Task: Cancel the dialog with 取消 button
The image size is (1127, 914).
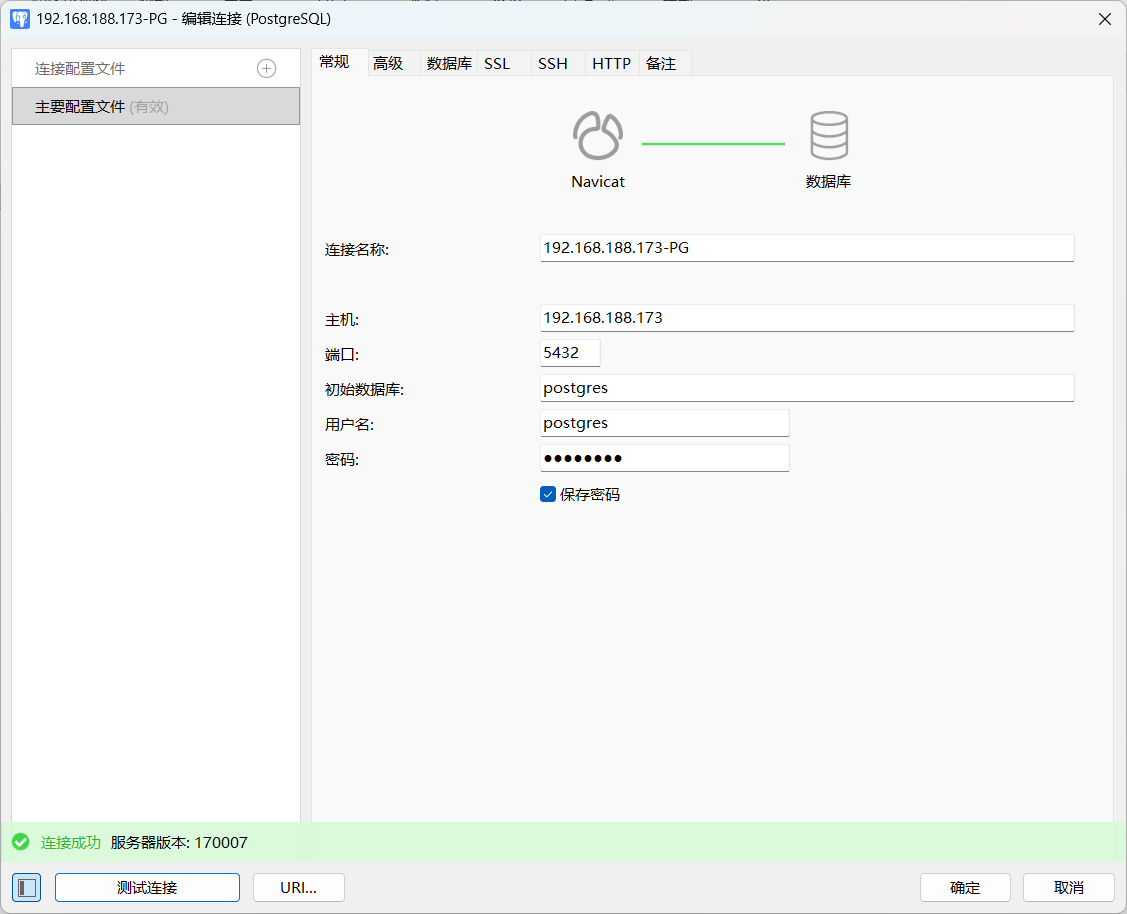Action: click(x=1068, y=887)
